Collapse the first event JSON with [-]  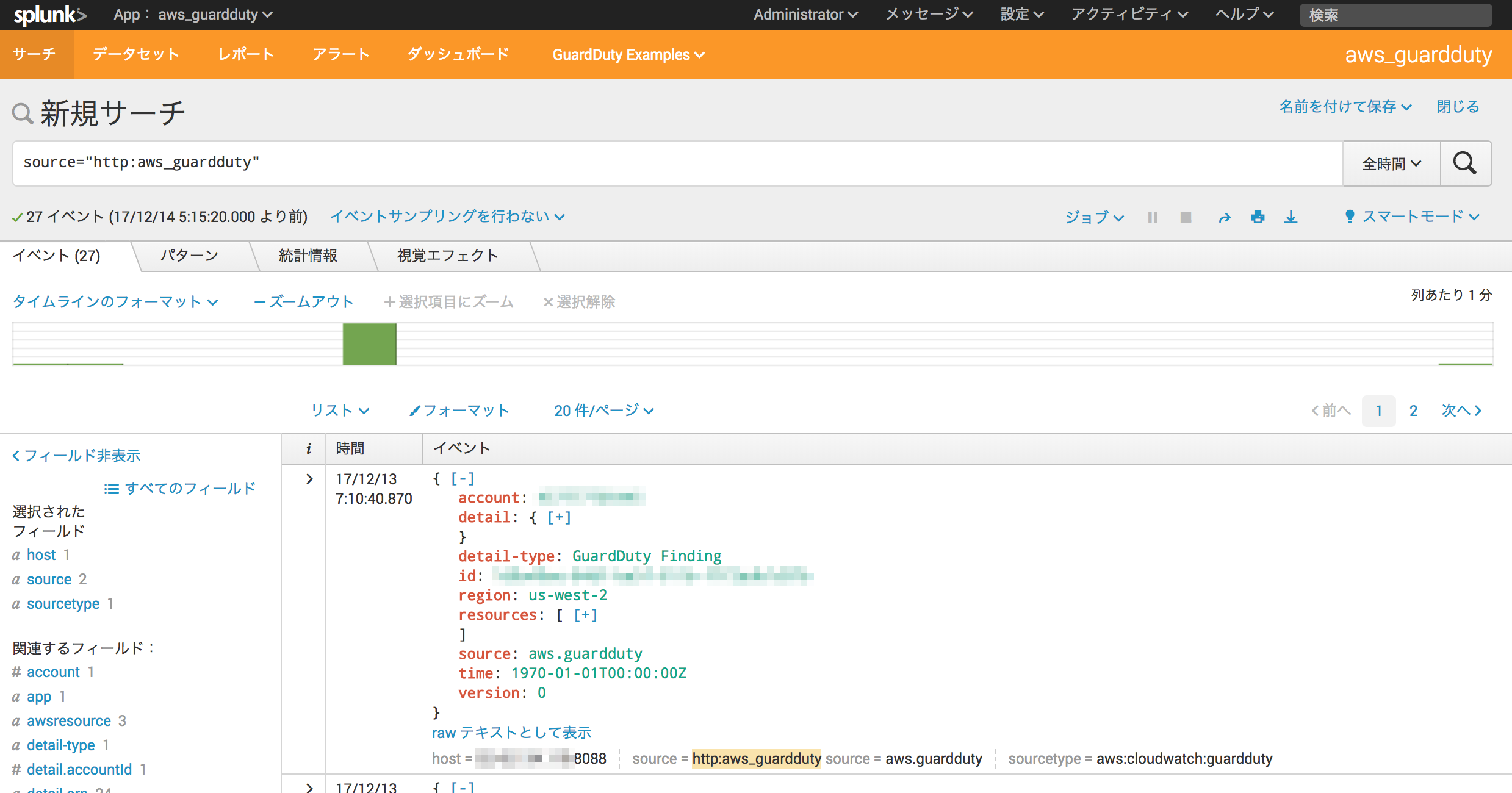point(463,479)
